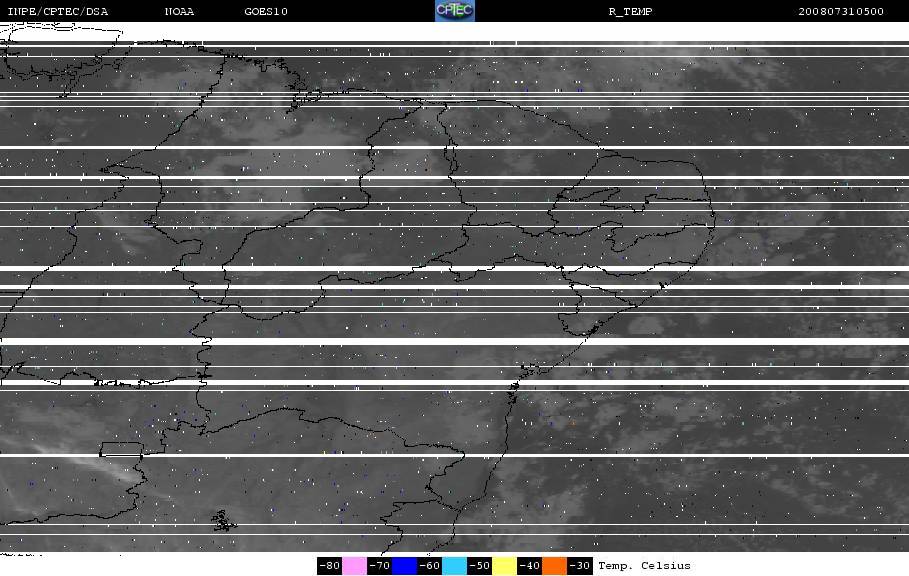The height and width of the screenshot is (576, 909).
Task: Click the cyan legend color swatch
Action: (x=454, y=566)
